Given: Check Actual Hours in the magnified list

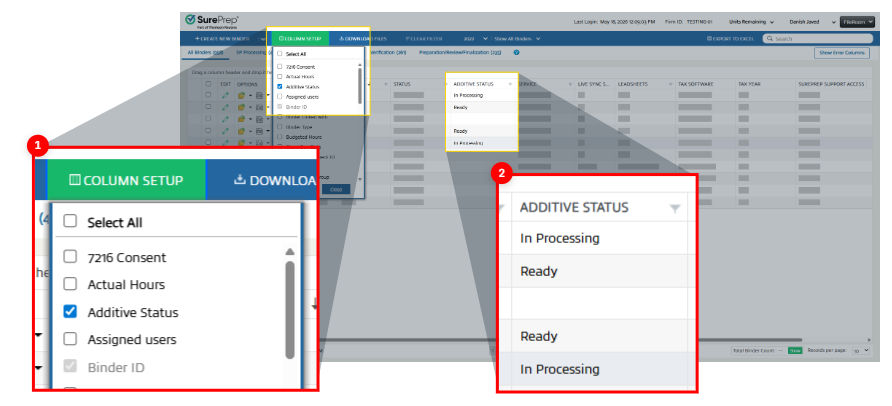Looking at the screenshot, I should point(70,284).
